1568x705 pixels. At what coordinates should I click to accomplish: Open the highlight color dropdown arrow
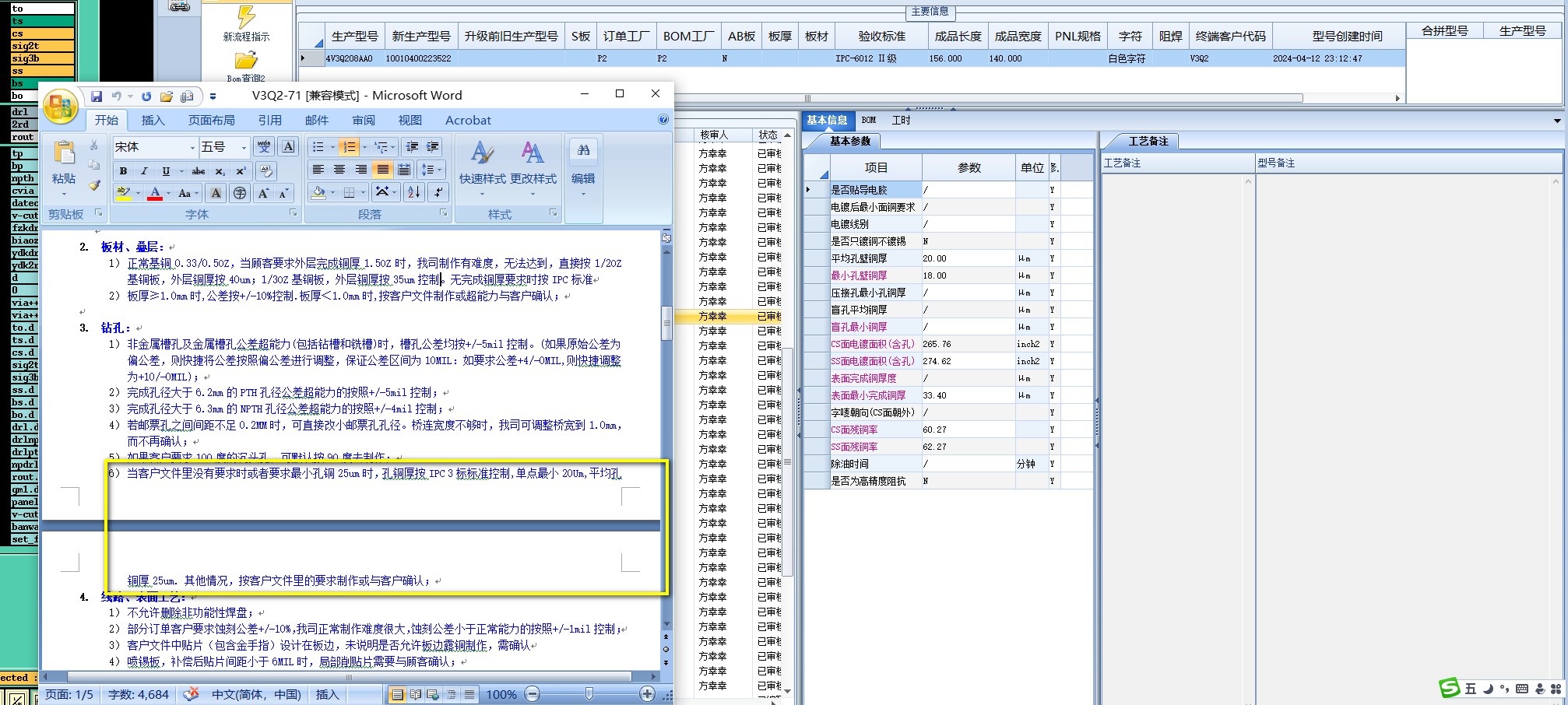click(139, 193)
